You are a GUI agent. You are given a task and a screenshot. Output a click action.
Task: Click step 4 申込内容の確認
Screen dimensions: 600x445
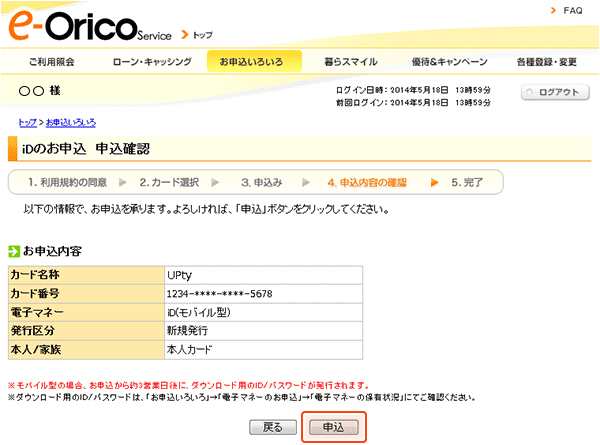(367, 183)
